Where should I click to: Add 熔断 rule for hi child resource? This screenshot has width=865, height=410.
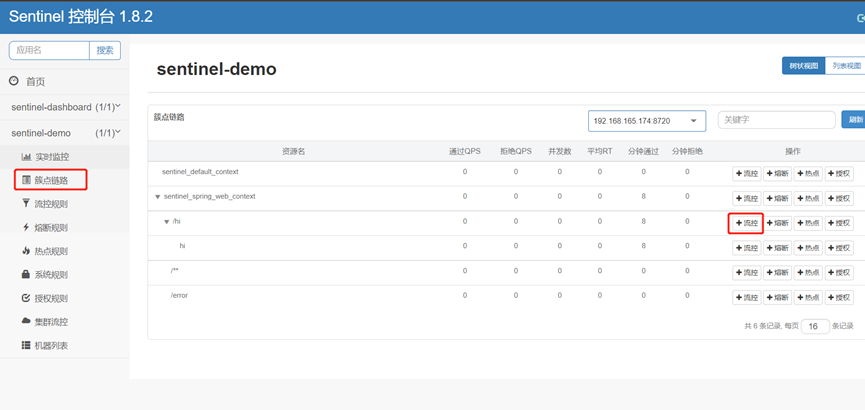(777, 248)
